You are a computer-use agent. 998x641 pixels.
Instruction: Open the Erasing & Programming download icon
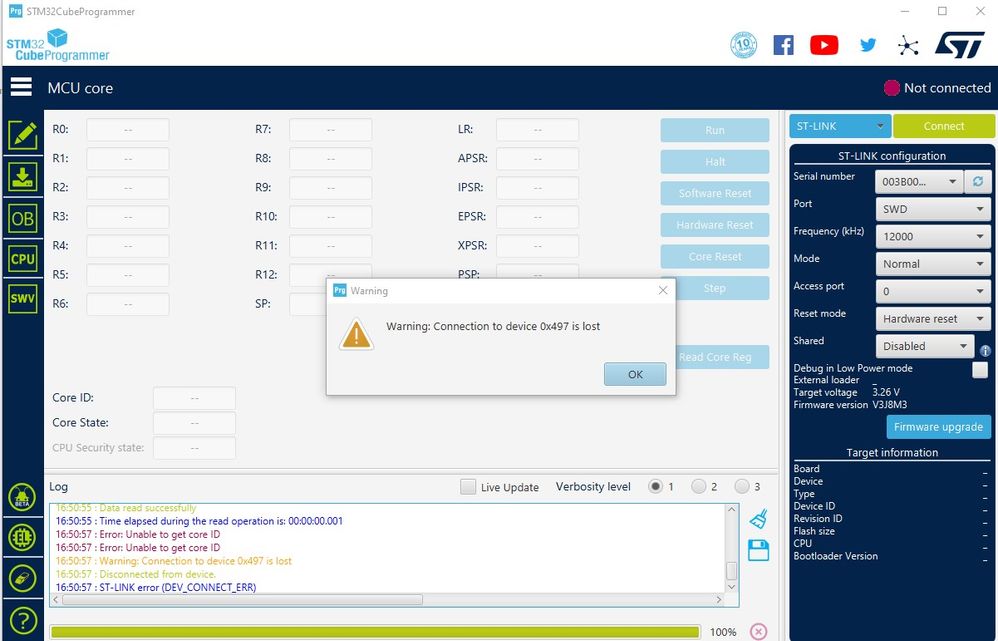[x=22, y=177]
